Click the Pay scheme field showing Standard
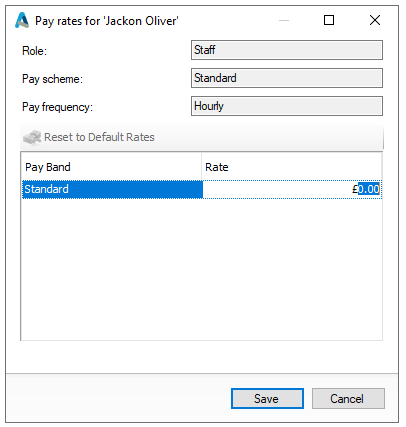 point(287,78)
